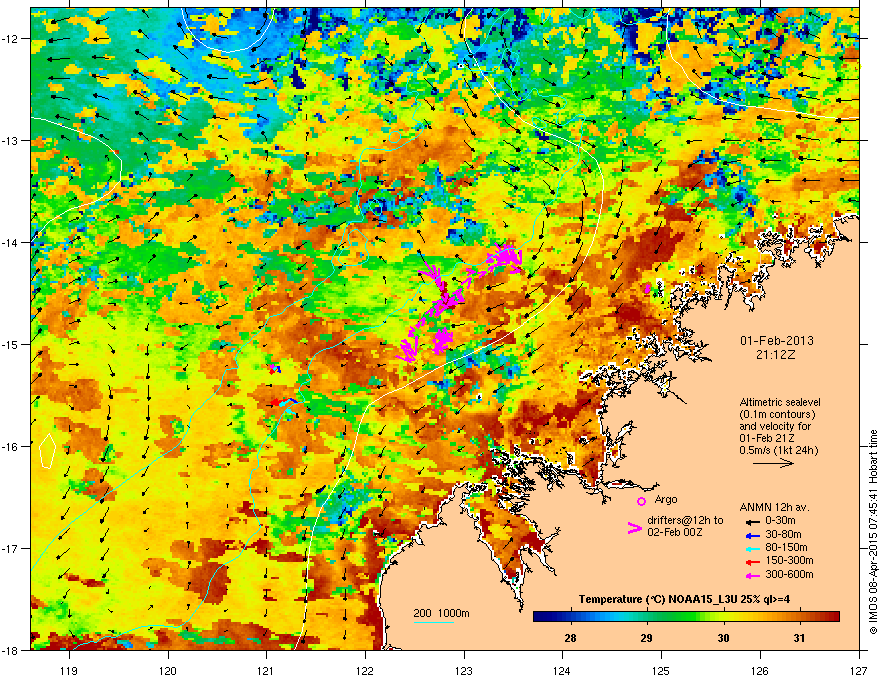The width and height of the screenshot is (880, 680).
Task: Click the Argo legend label
Action: (x=666, y=499)
